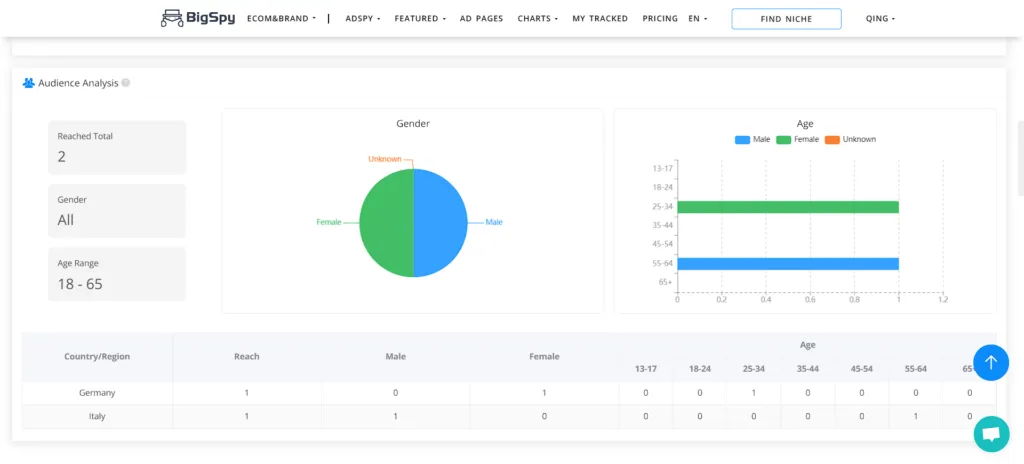This screenshot has height=464, width=1024.
Task: Open the CHARTS dropdown menu
Action: (538, 19)
